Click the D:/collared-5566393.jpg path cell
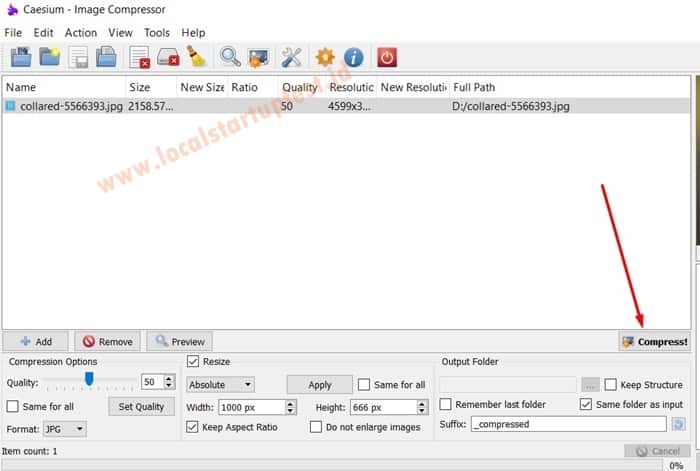This screenshot has height=471, width=700. (511, 106)
